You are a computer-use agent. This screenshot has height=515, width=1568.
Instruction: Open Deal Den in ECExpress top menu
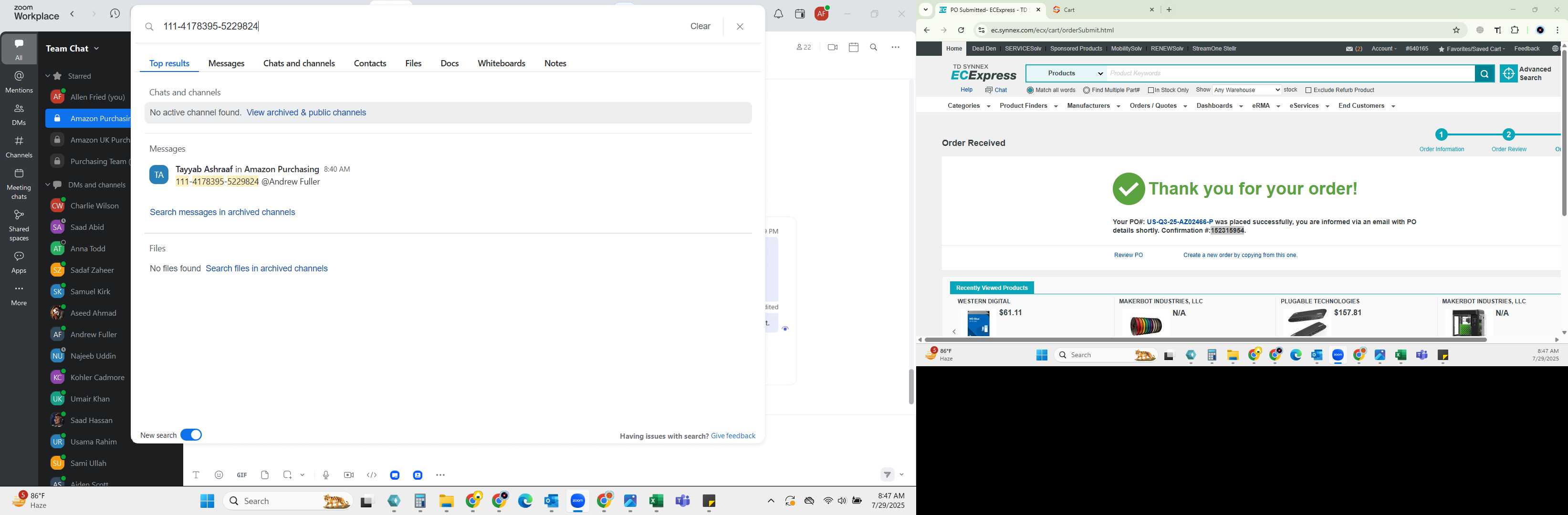click(983, 49)
